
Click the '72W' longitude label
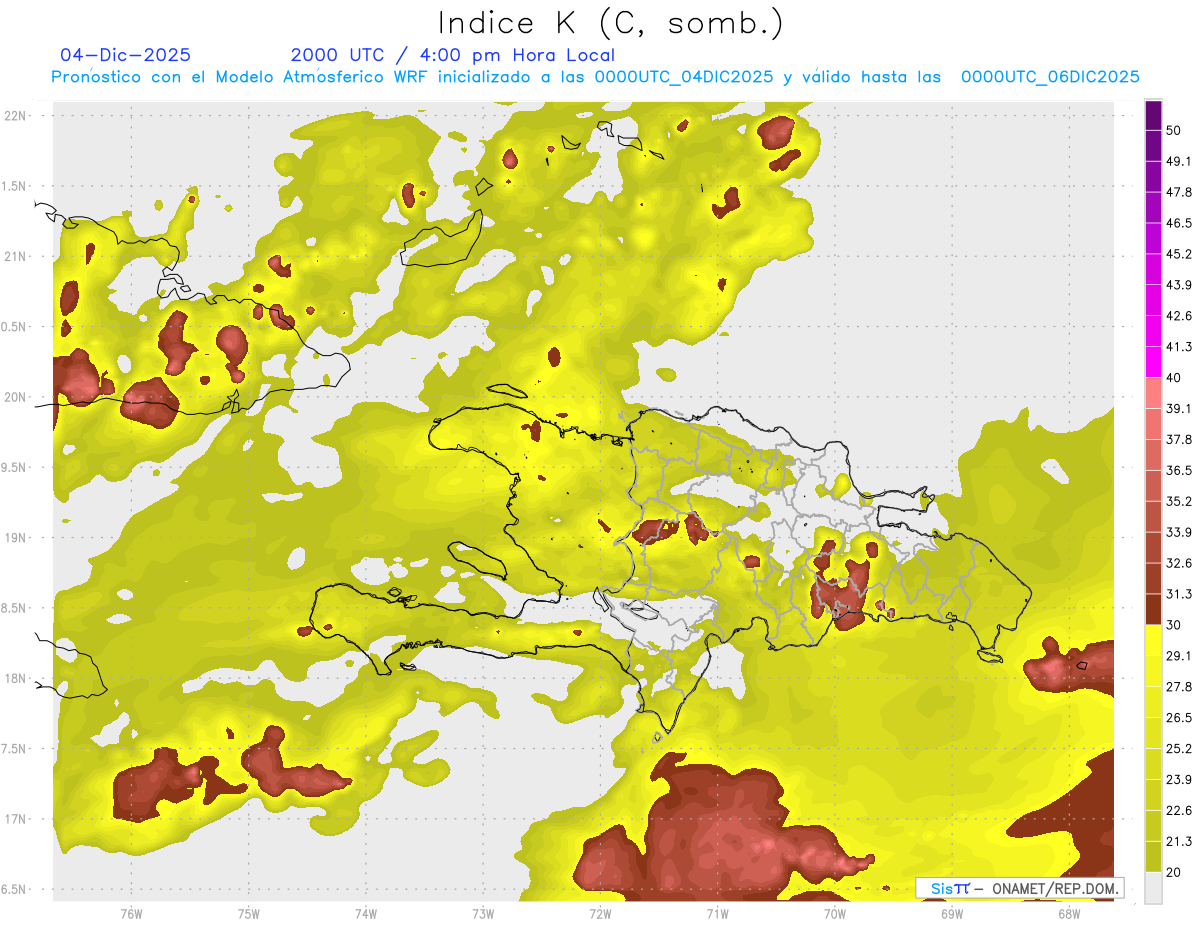click(600, 913)
